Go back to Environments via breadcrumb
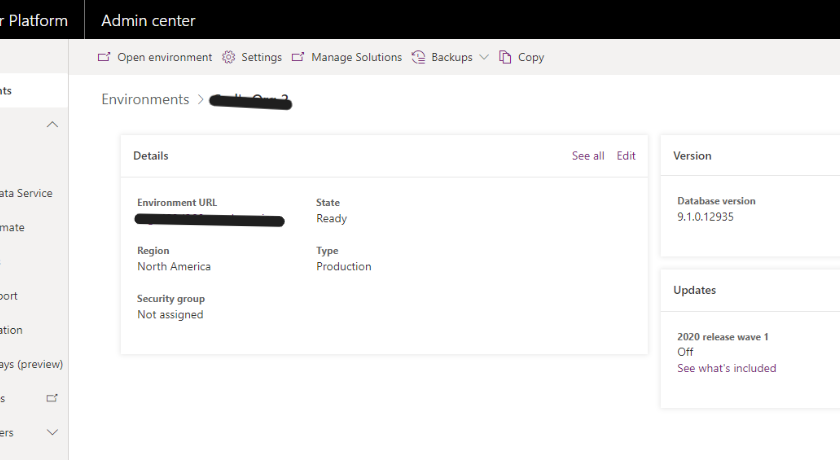 coord(145,99)
